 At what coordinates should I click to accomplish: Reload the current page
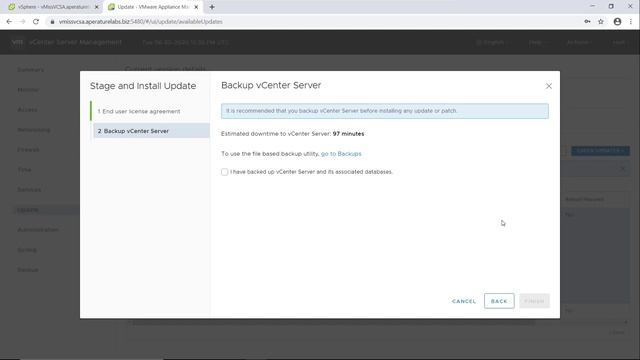tap(36, 22)
